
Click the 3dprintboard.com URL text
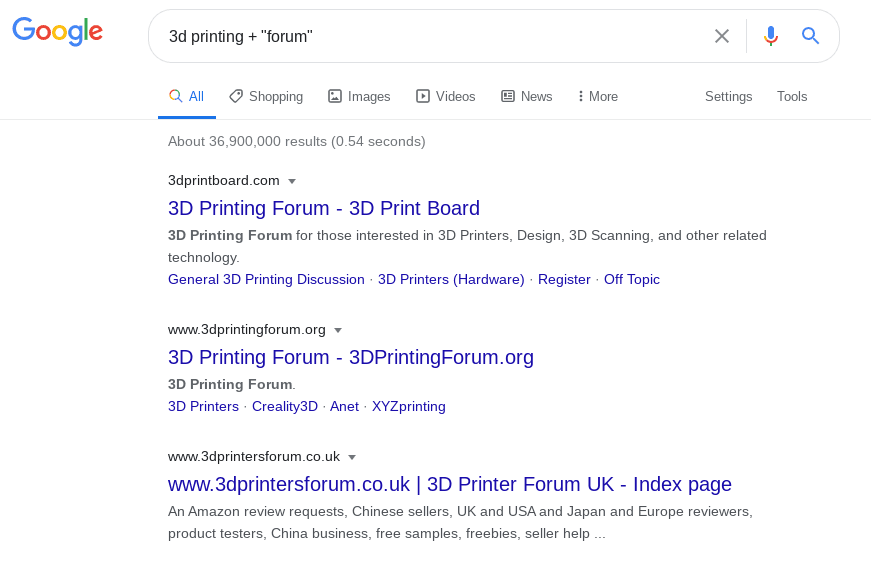pyautogui.click(x=224, y=181)
